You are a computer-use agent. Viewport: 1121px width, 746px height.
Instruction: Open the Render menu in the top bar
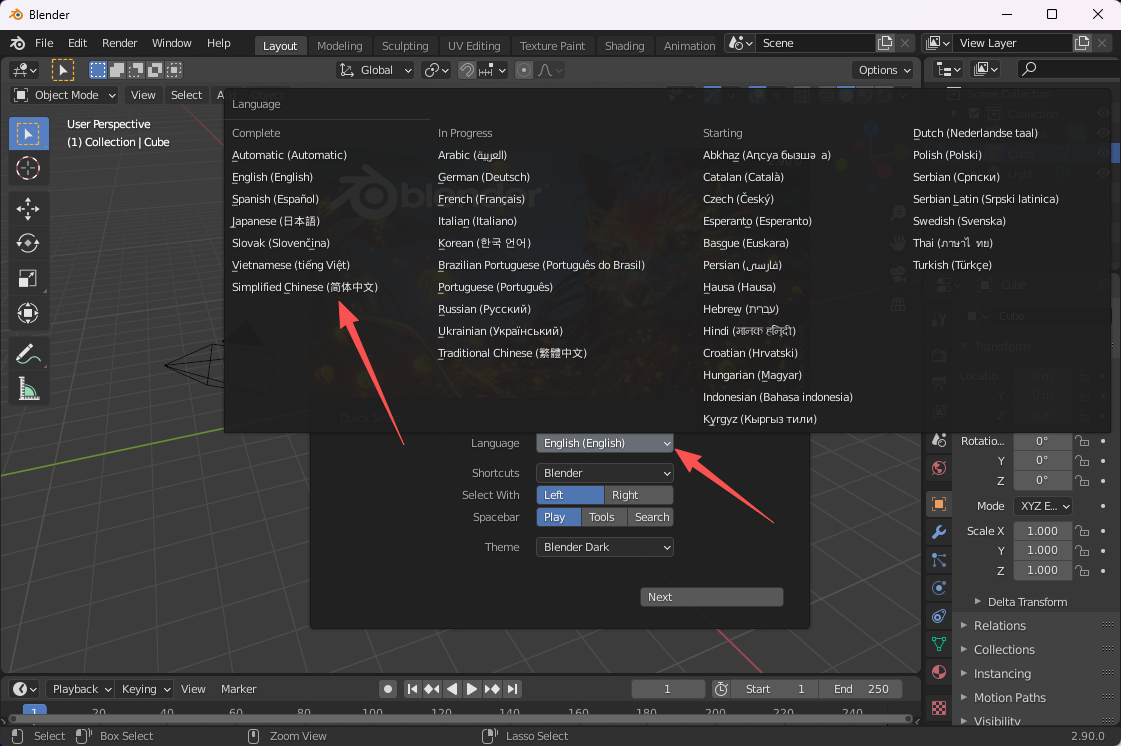click(x=119, y=43)
